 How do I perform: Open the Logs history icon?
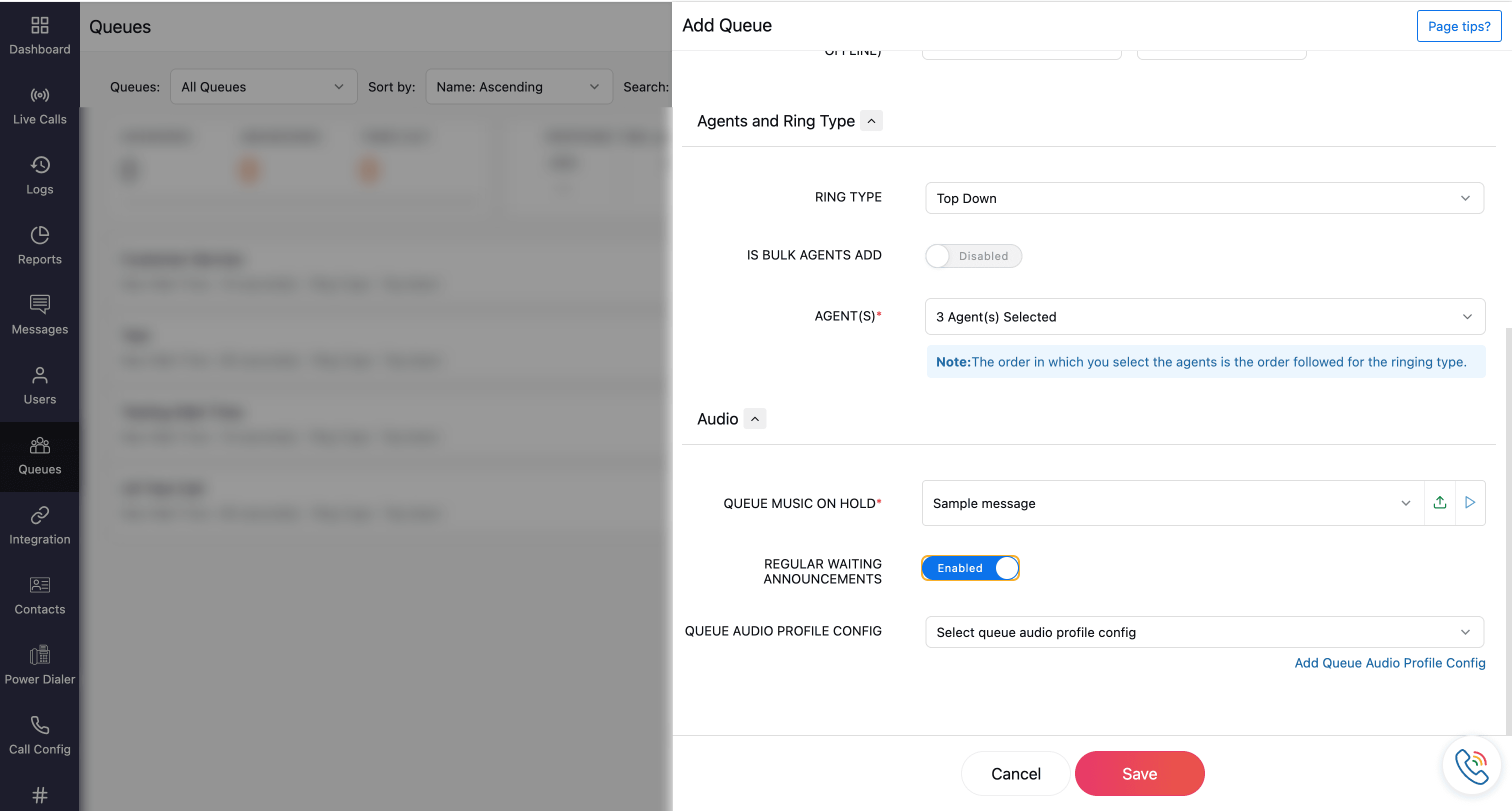coord(39,165)
